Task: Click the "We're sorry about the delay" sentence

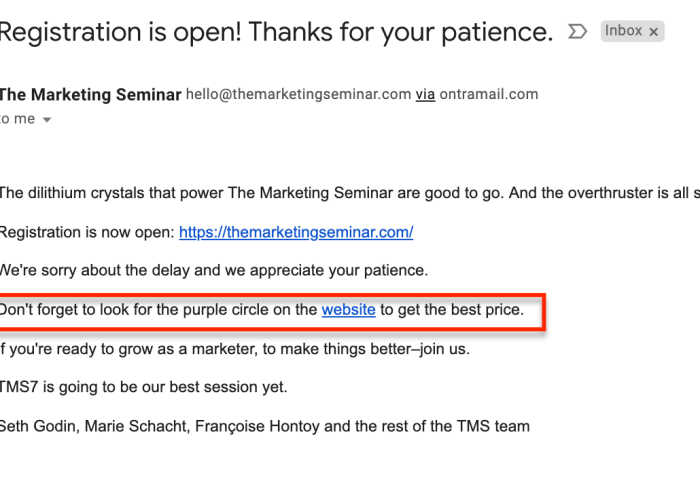Action: click(x=214, y=270)
